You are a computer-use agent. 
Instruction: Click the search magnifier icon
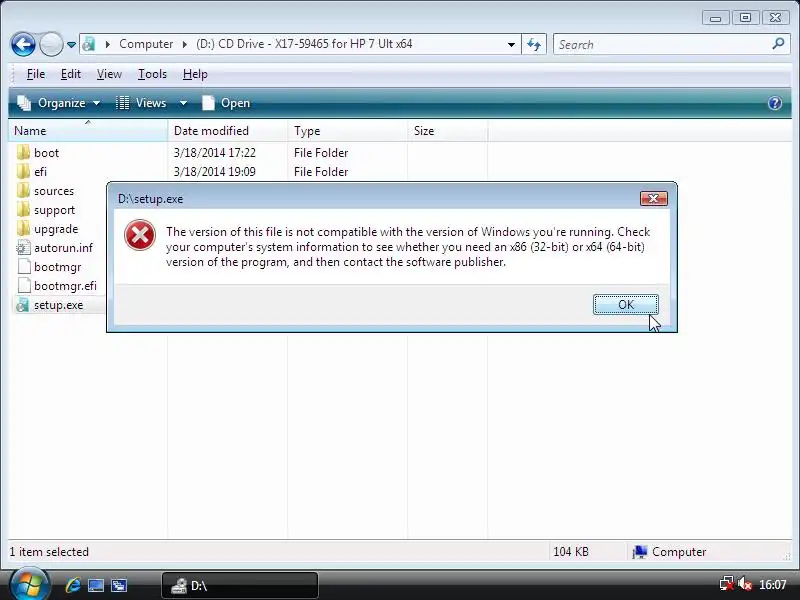click(x=779, y=44)
